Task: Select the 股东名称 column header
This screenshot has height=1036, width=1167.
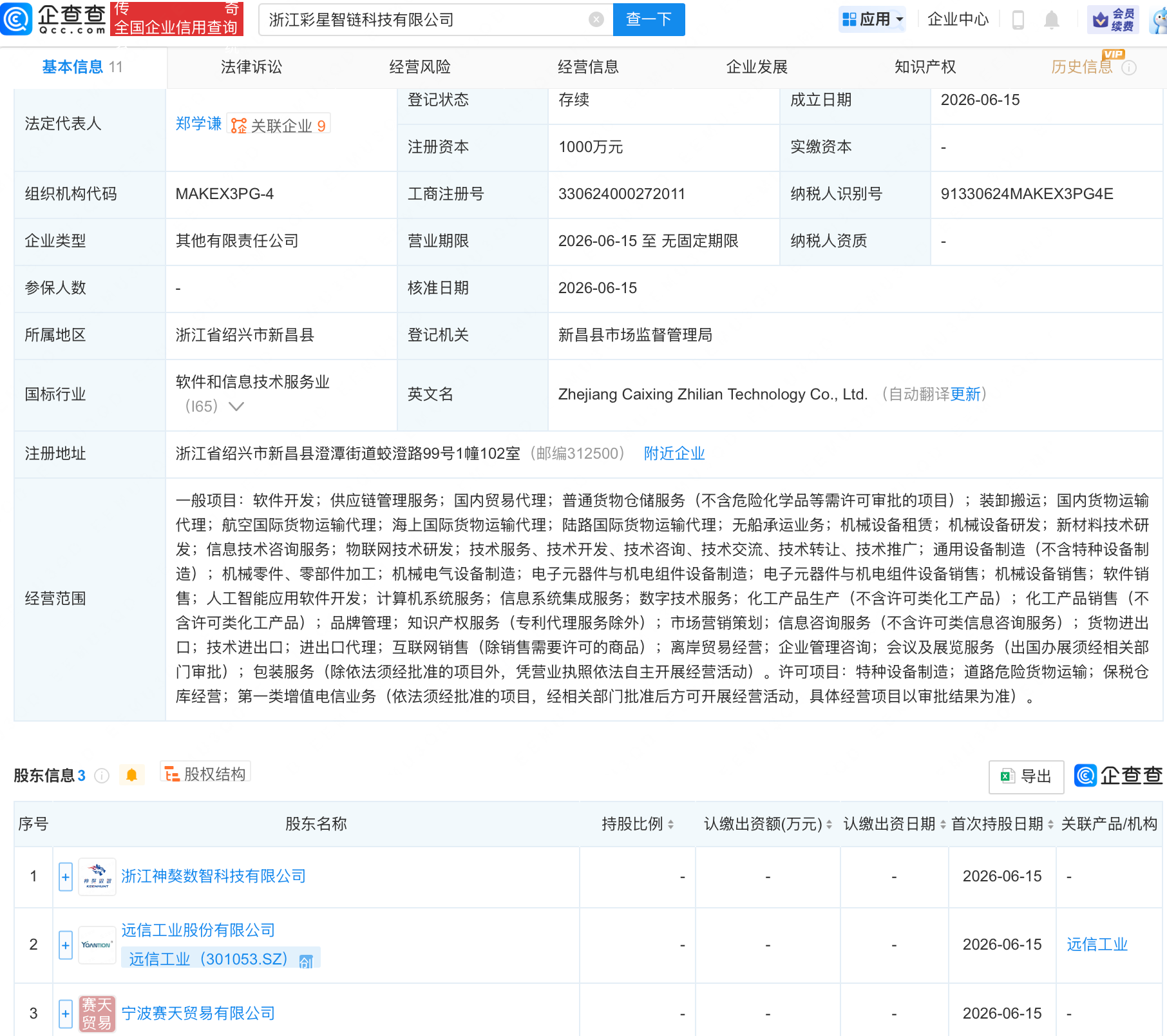Action: coord(316,824)
